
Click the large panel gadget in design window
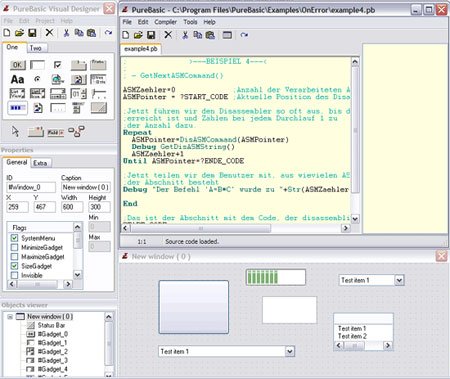pos(194,307)
